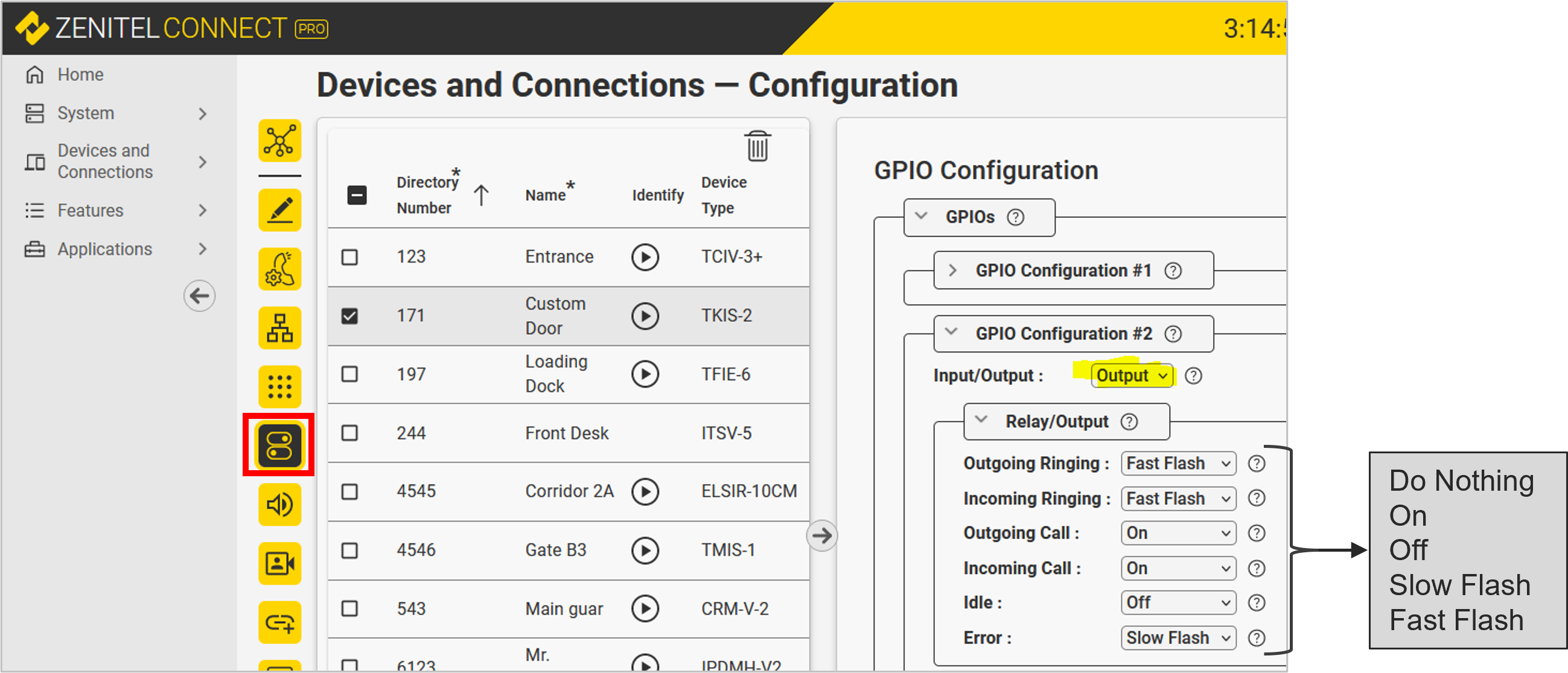
Task: Click the trash delete icon
Action: coord(757,146)
